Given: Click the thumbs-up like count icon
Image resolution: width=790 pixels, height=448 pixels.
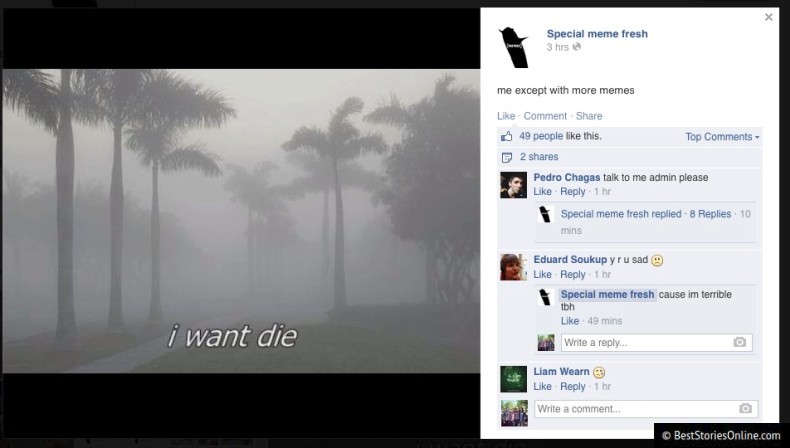Looking at the screenshot, I should [506, 136].
